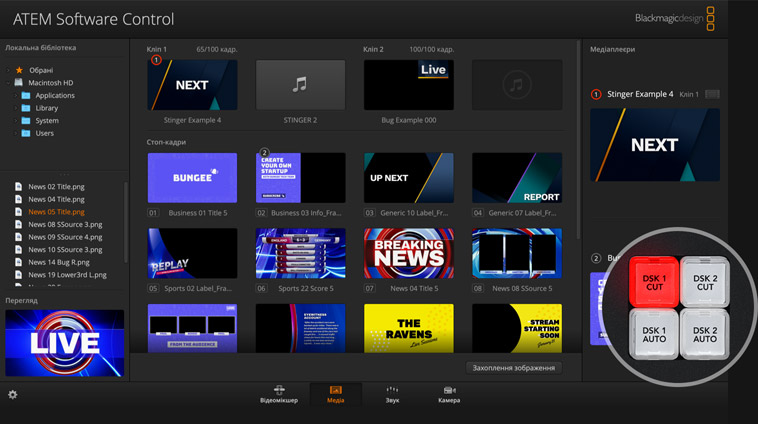Switch to the Медіа tab
This screenshot has width=758, height=424.
click(x=336, y=394)
